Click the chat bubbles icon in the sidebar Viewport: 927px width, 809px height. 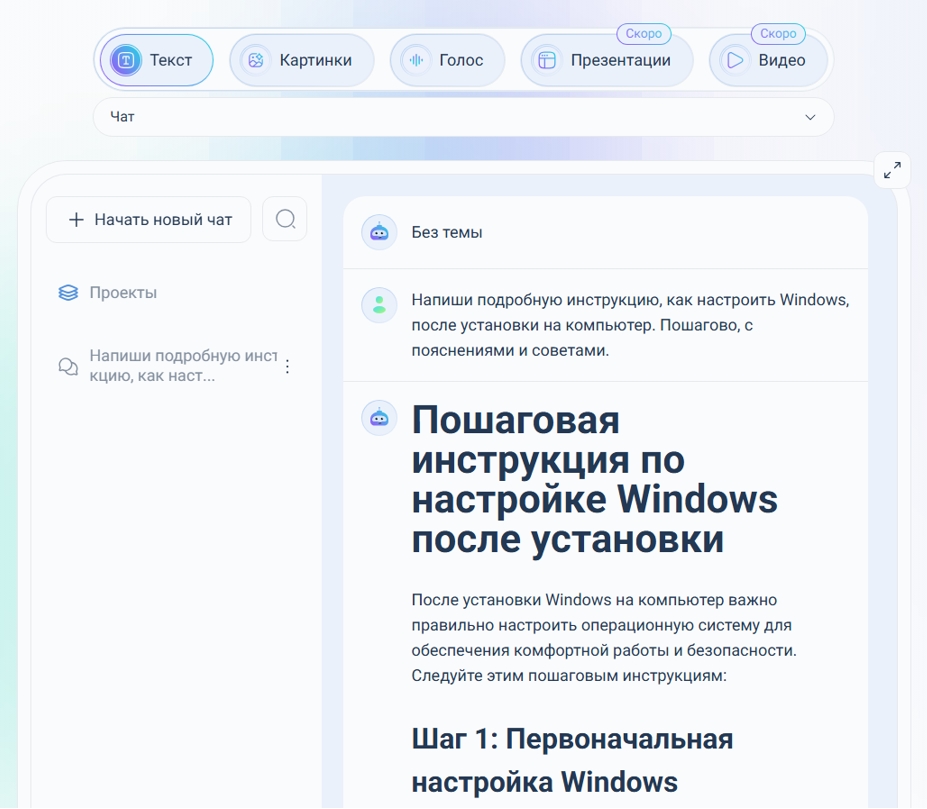[x=68, y=367]
